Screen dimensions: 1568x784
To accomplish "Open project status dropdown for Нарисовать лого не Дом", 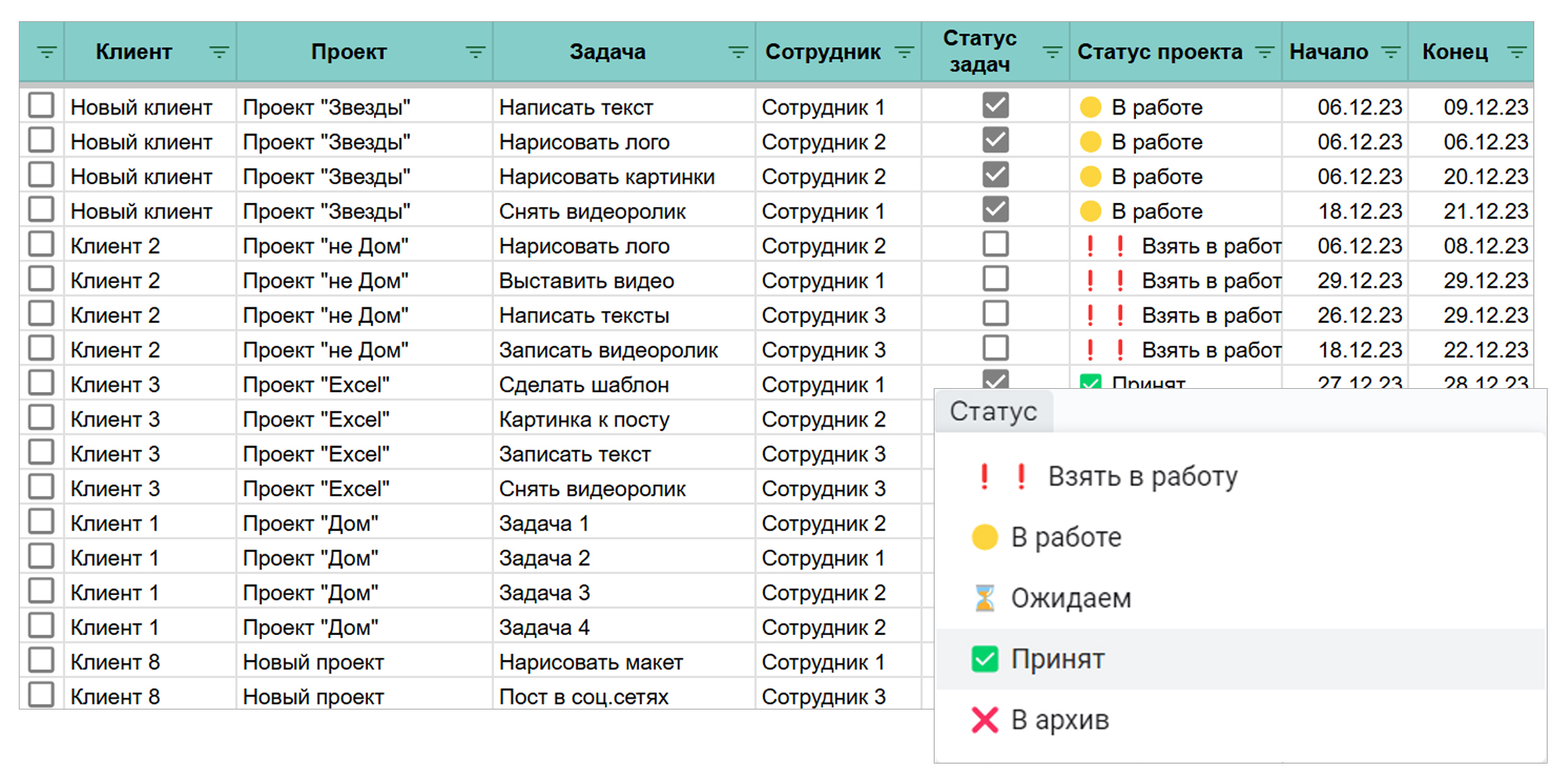I will coord(1176,246).
